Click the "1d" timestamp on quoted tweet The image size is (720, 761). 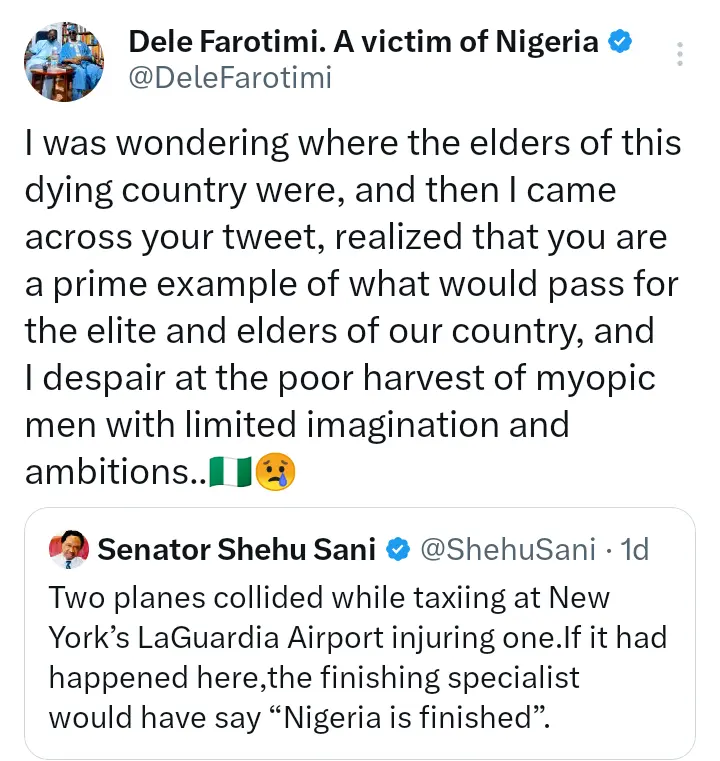(634, 549)
